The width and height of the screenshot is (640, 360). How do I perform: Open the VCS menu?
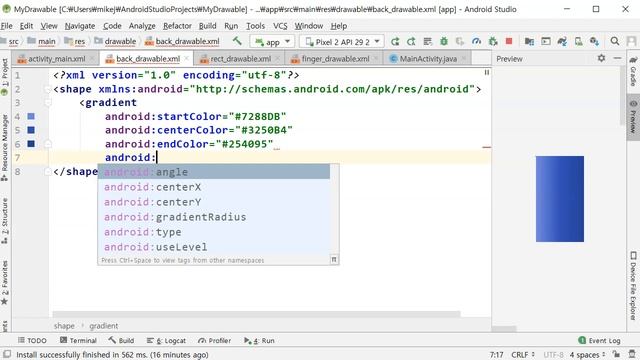[280, 26]
